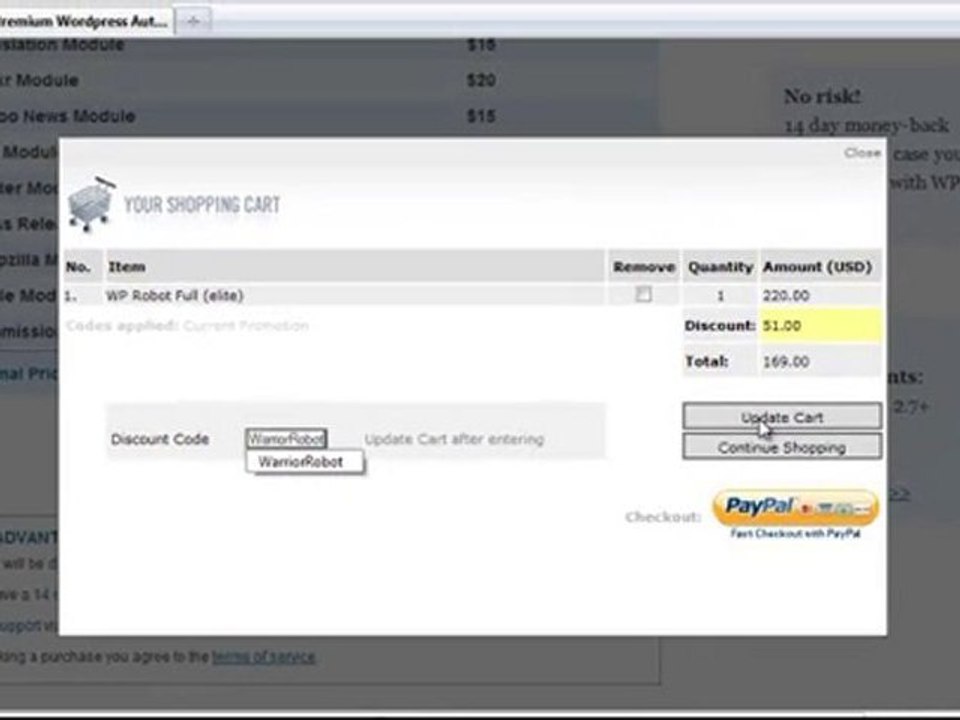Open a new browser tab with the plus button
Viewport: 960px width, 720px height.
coord(193,22)
